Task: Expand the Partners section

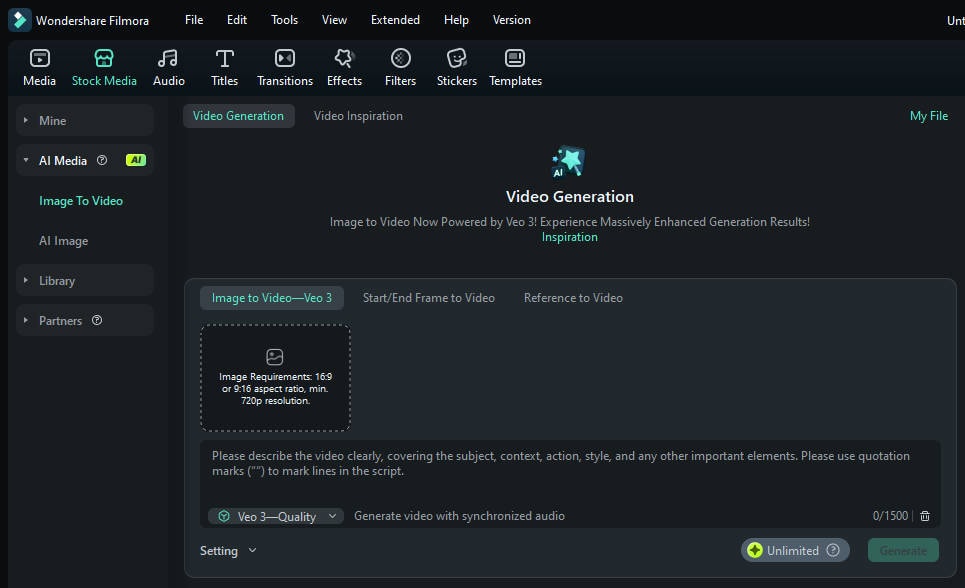Action: [x=25, y=320]
